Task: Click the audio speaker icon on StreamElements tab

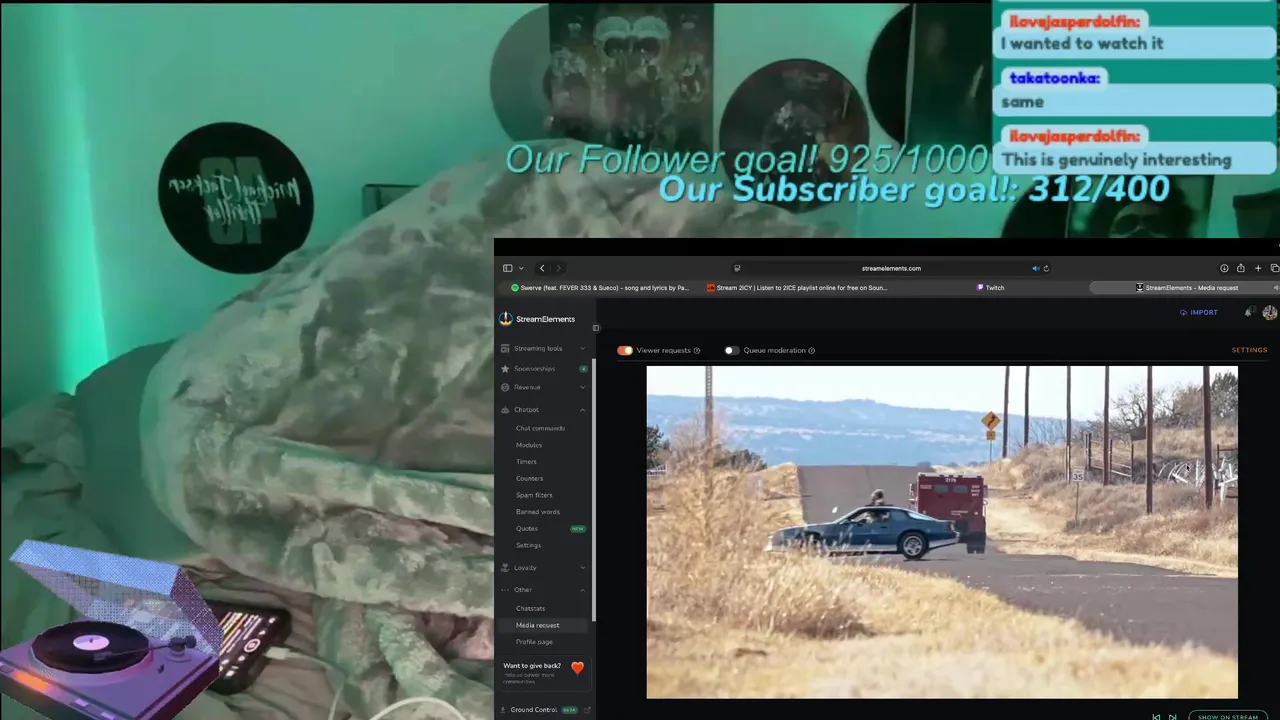Action: click(x=1276, y=288)
